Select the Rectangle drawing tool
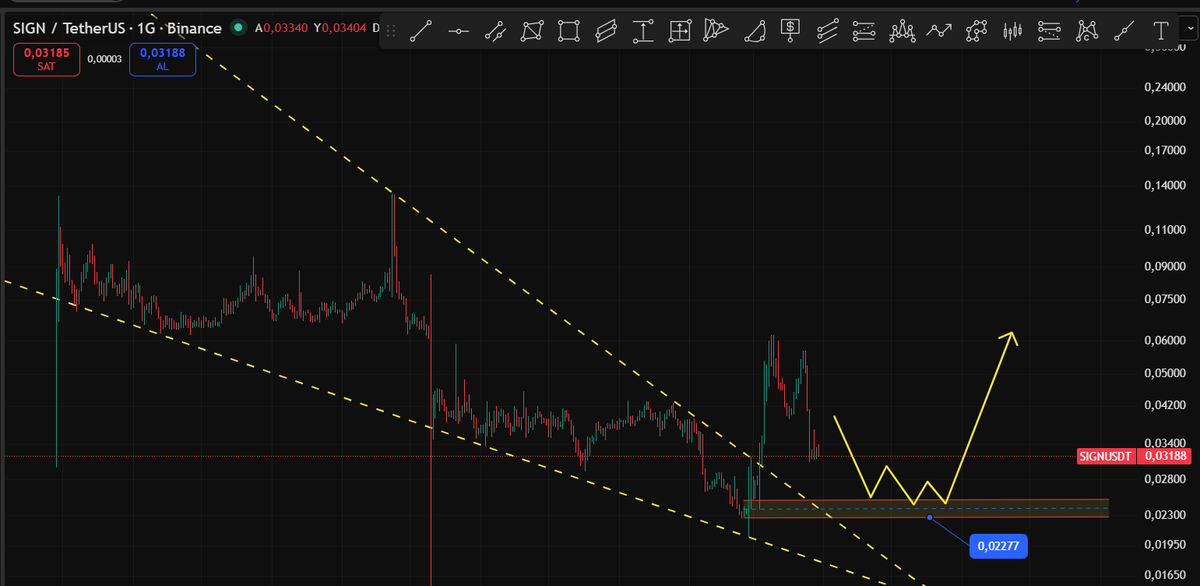The image size is (1200, 586). [569, 31]
